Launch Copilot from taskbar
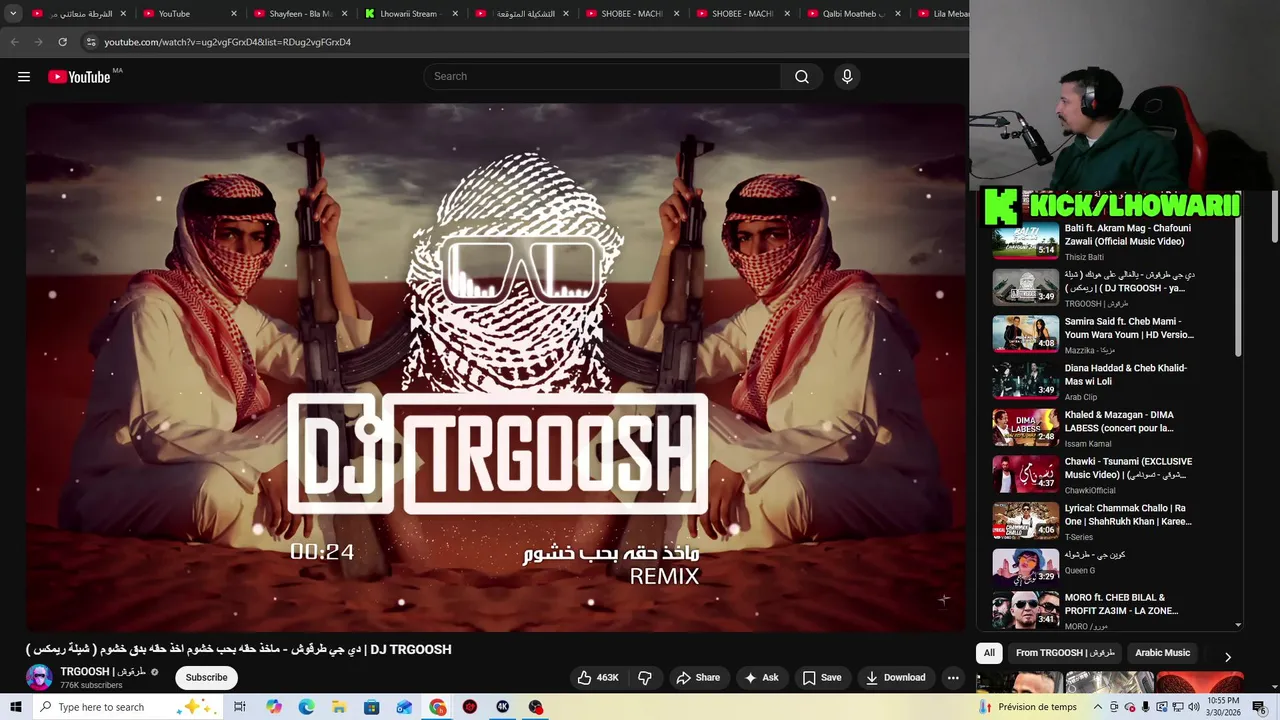1280x720 pixels. pos(274,707)
